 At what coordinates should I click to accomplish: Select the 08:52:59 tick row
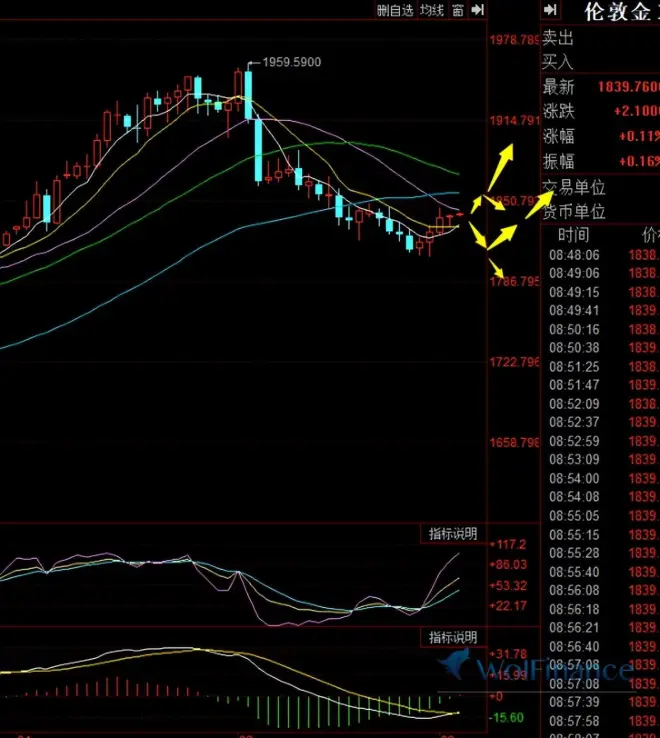coord(573,441)
